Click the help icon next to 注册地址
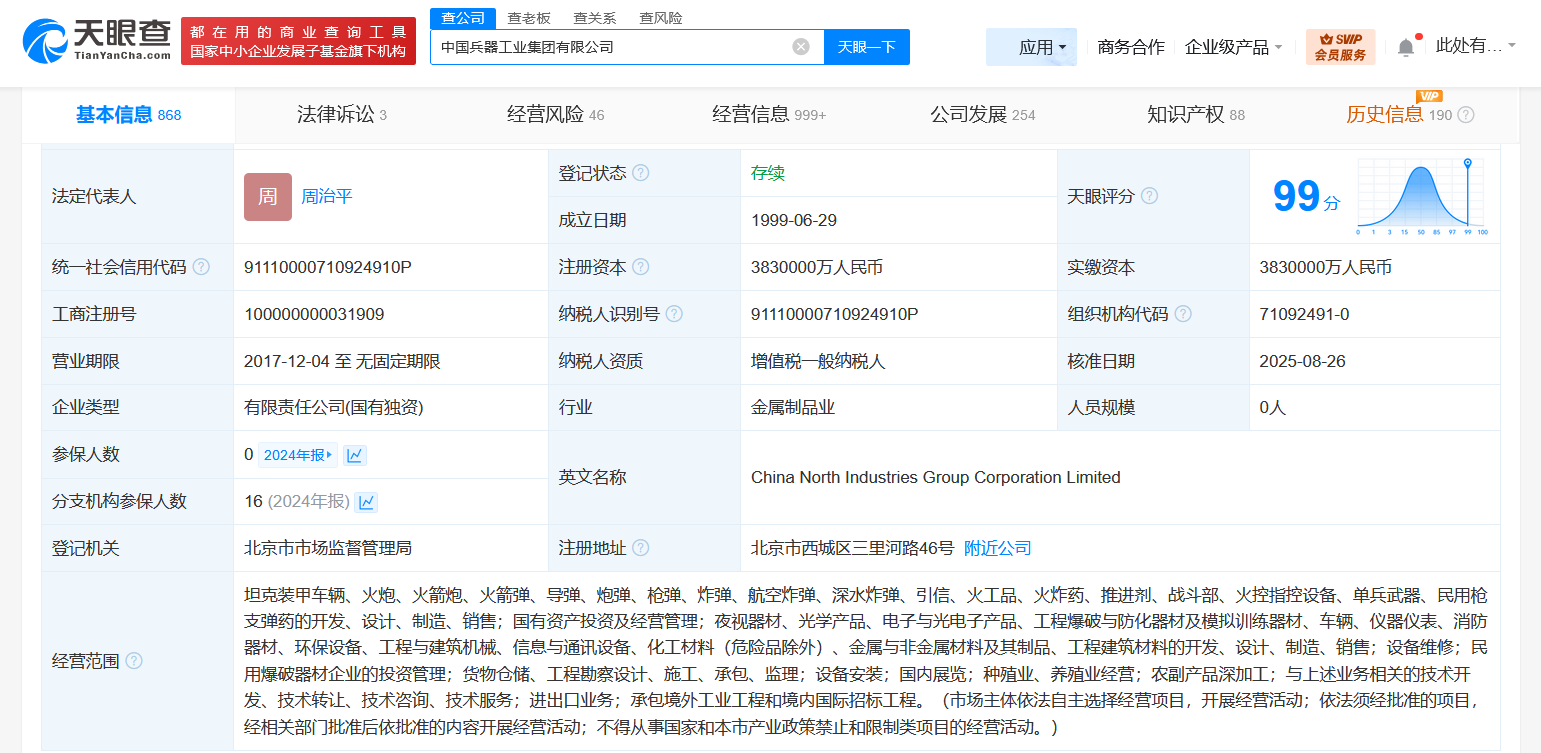 (x=641, y=548)
